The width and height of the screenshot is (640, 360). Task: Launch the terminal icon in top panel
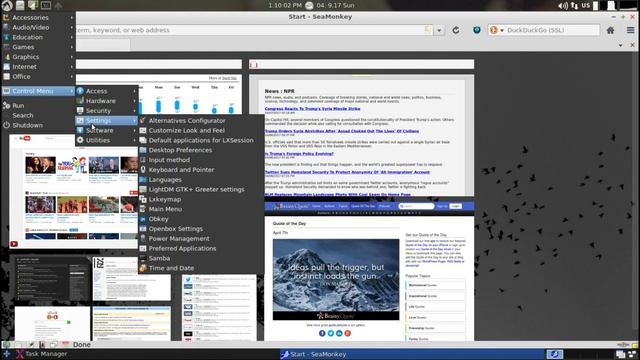pyautogui.click(x=46, y=5)
